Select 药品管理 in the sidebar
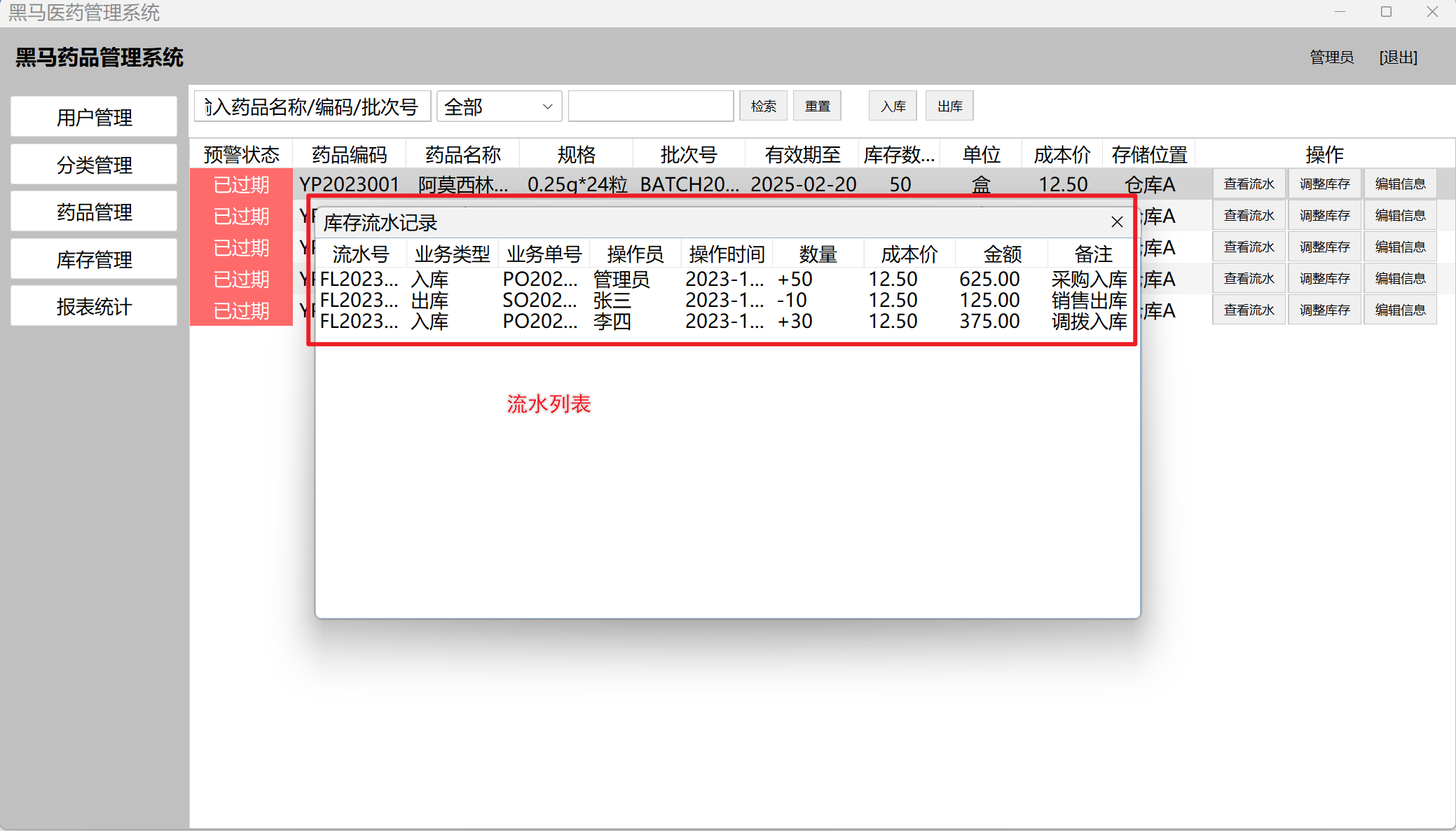The width and height of the screenshot is (1456, 831). point(94,212)
